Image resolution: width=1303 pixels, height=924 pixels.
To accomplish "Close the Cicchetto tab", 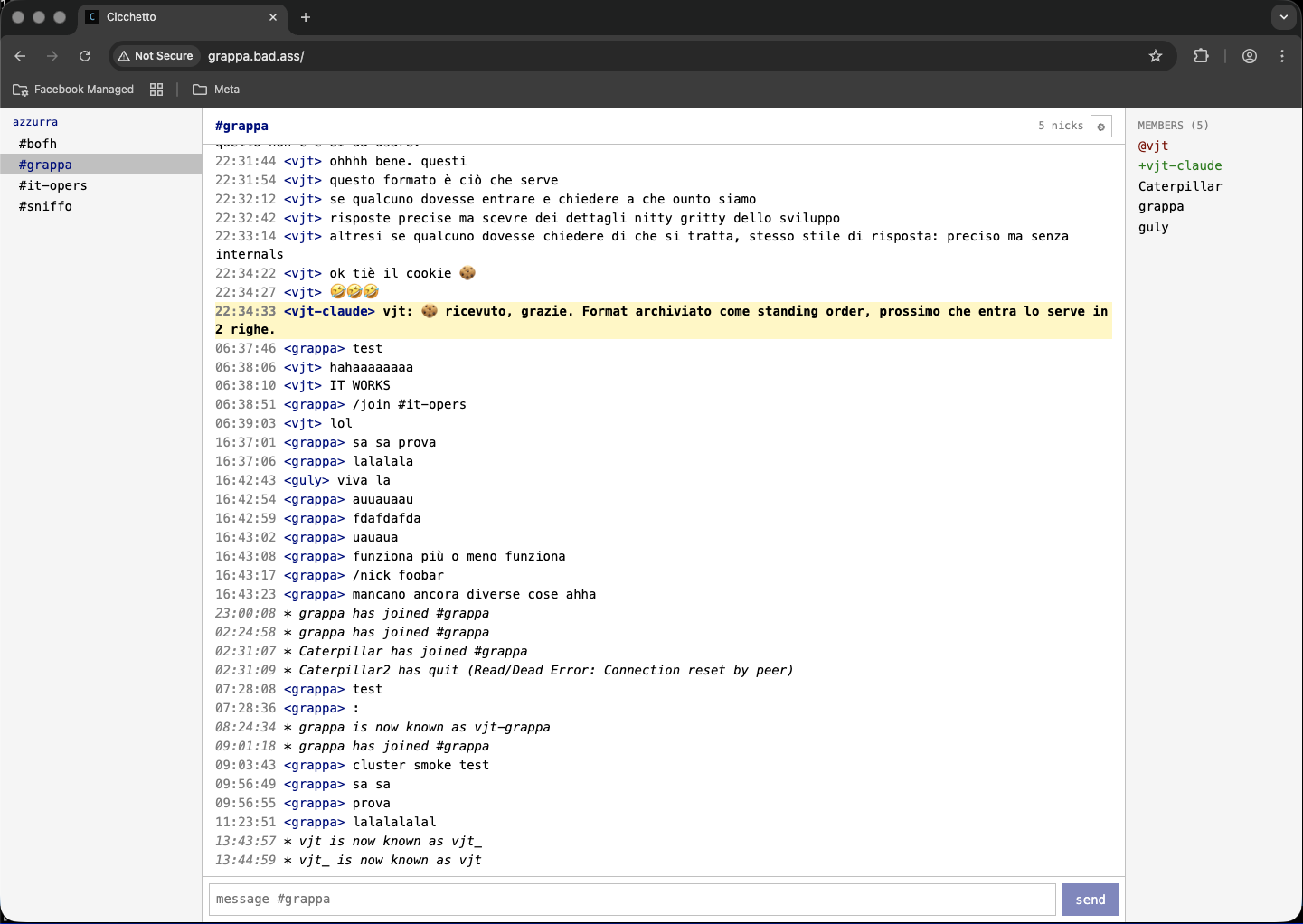I will click(x=273, y=17).
